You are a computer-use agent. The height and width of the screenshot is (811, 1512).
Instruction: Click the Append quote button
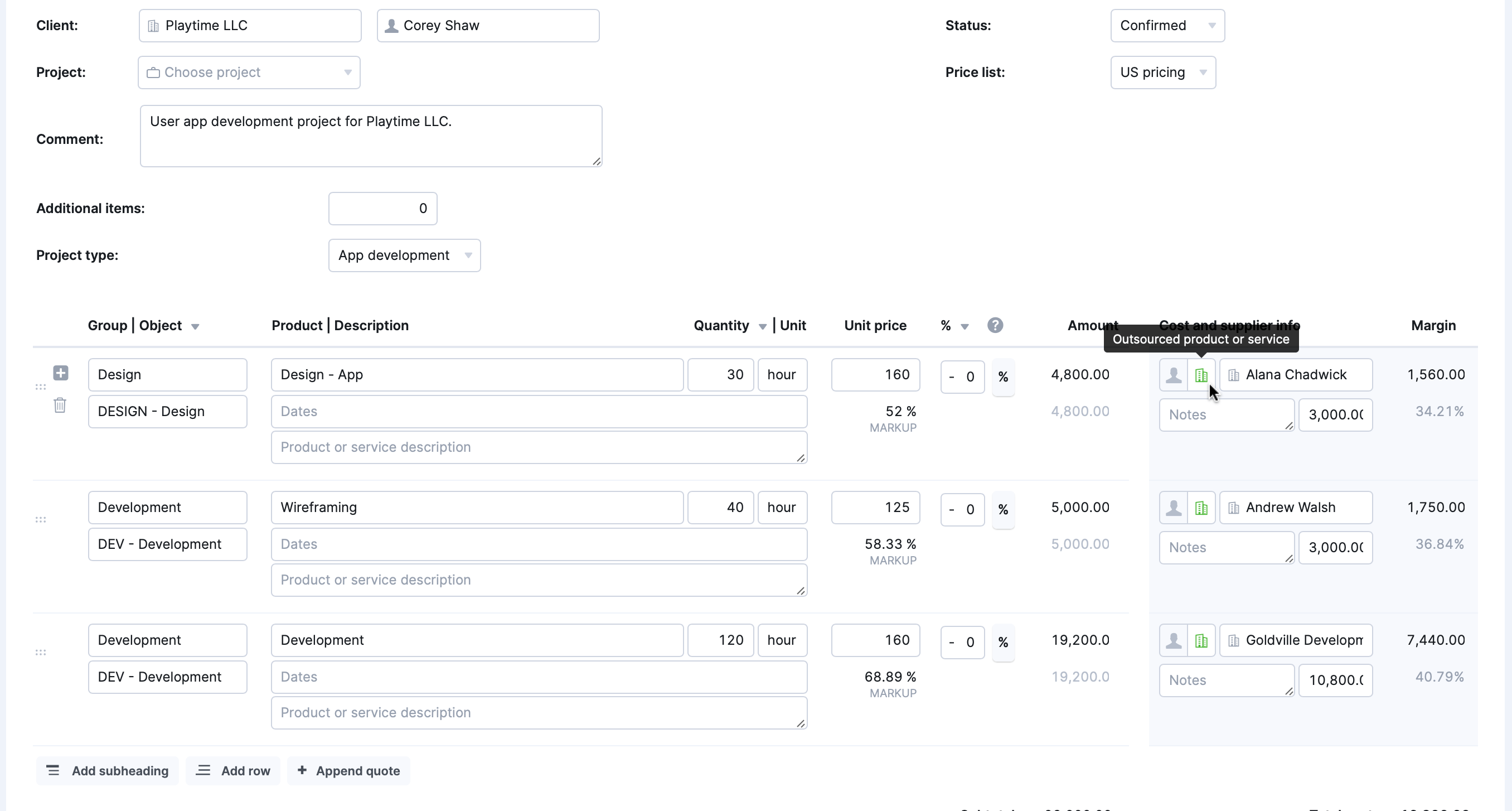[x=348, y=770]
